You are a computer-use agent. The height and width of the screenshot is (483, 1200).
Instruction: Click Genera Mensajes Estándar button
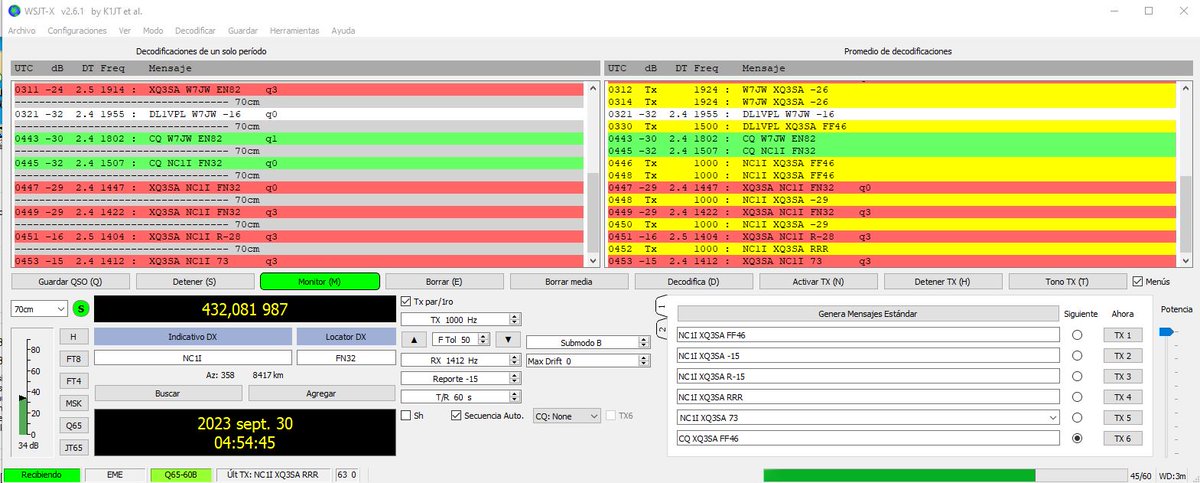pyautogui.click(x=867, y=314)
